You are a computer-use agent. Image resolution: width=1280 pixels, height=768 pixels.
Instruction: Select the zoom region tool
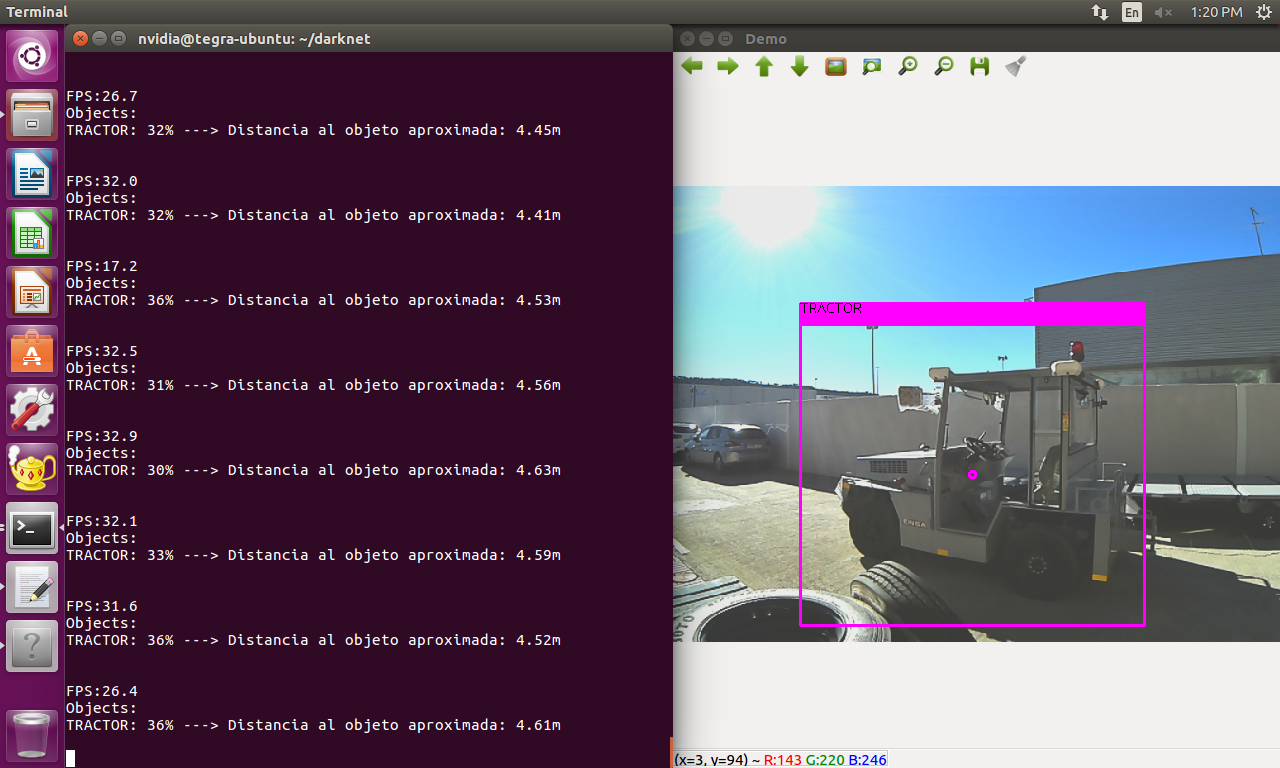coord(871,66)
